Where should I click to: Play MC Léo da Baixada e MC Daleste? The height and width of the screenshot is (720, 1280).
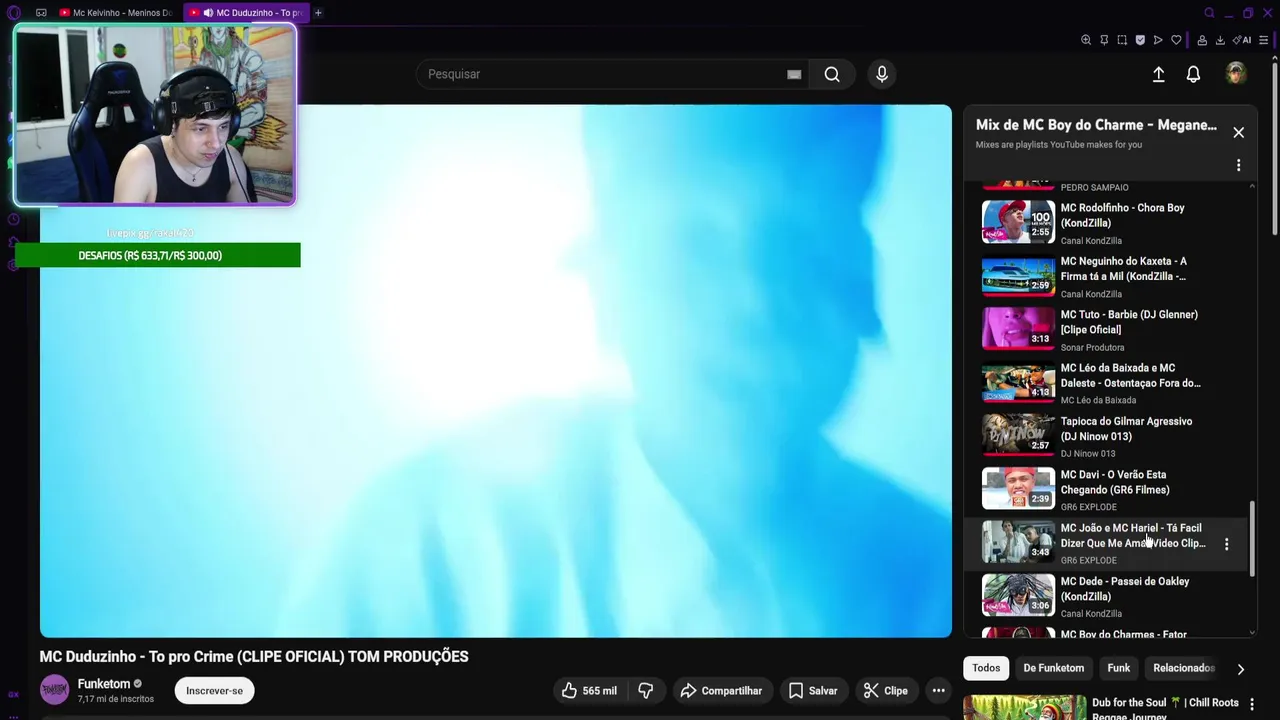1130,375
